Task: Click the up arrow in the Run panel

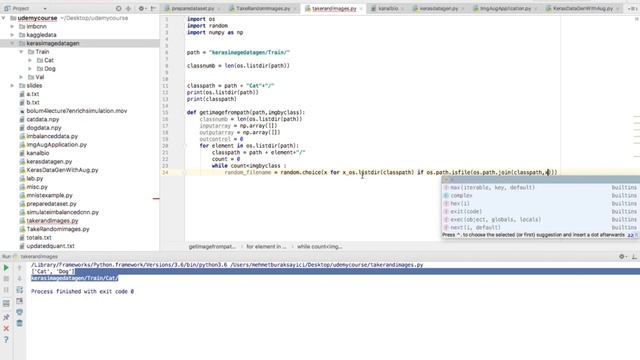Action: tap(20, 268)
